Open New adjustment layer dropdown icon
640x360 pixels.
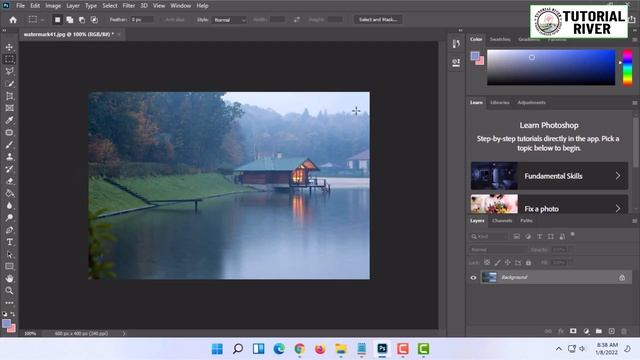click(x=586, y=331)
